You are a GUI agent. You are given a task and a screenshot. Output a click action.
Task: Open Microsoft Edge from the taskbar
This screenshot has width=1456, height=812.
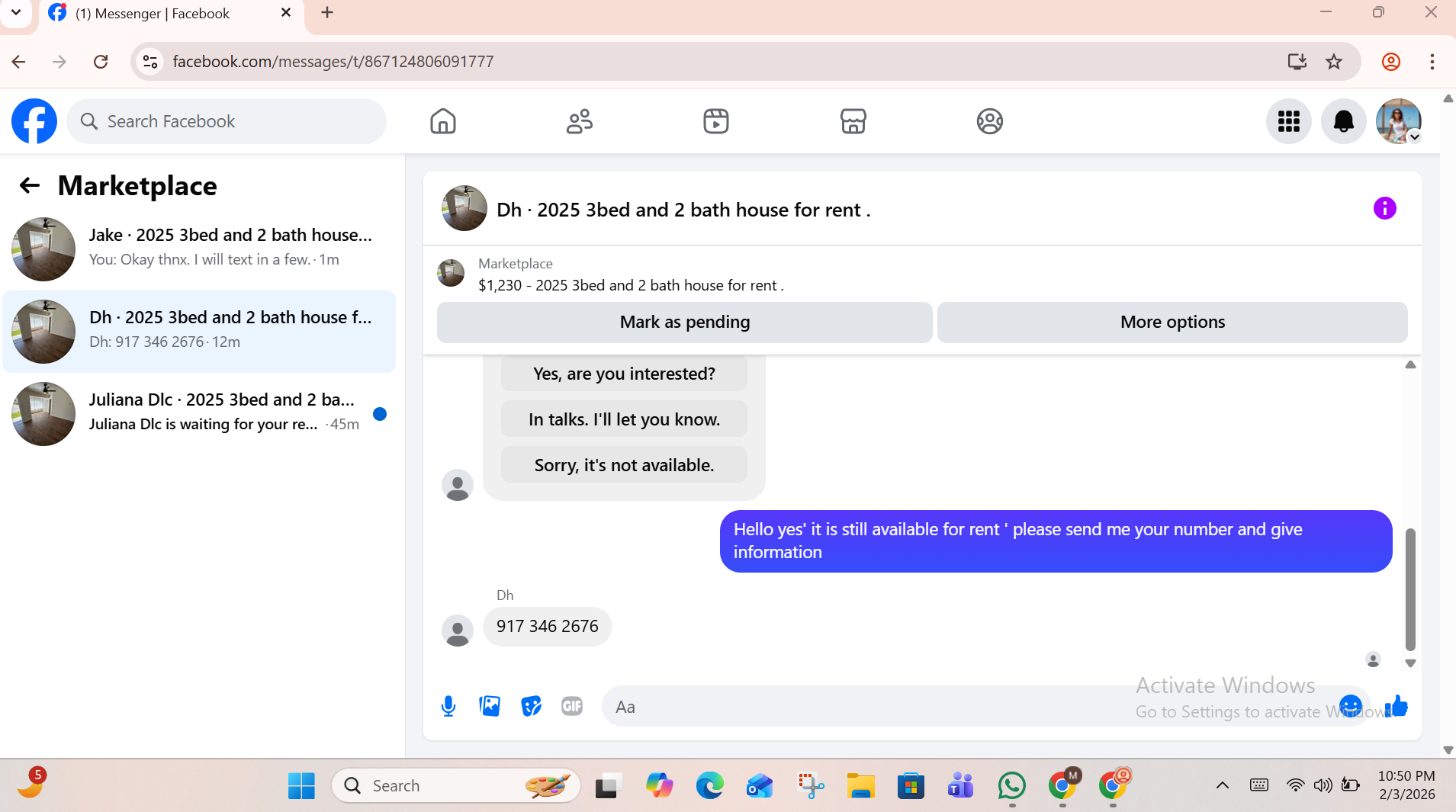coord(709,785)
